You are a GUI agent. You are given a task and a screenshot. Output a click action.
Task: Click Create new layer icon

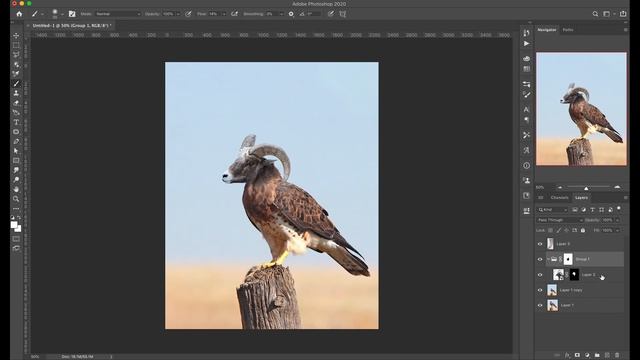pyautogui.click(x=607, y=355)
